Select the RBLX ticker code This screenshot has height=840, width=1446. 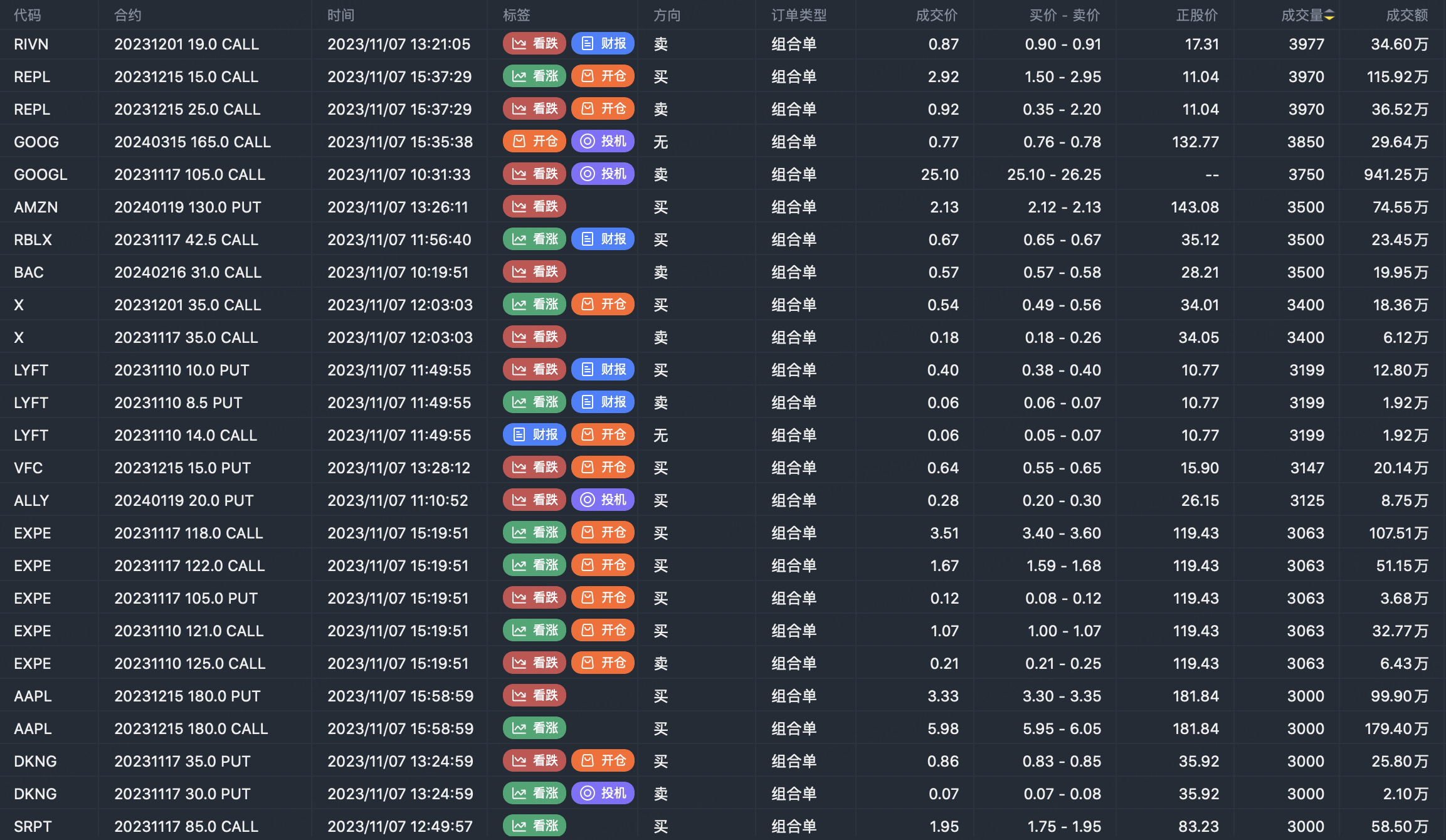pos(33,240)
